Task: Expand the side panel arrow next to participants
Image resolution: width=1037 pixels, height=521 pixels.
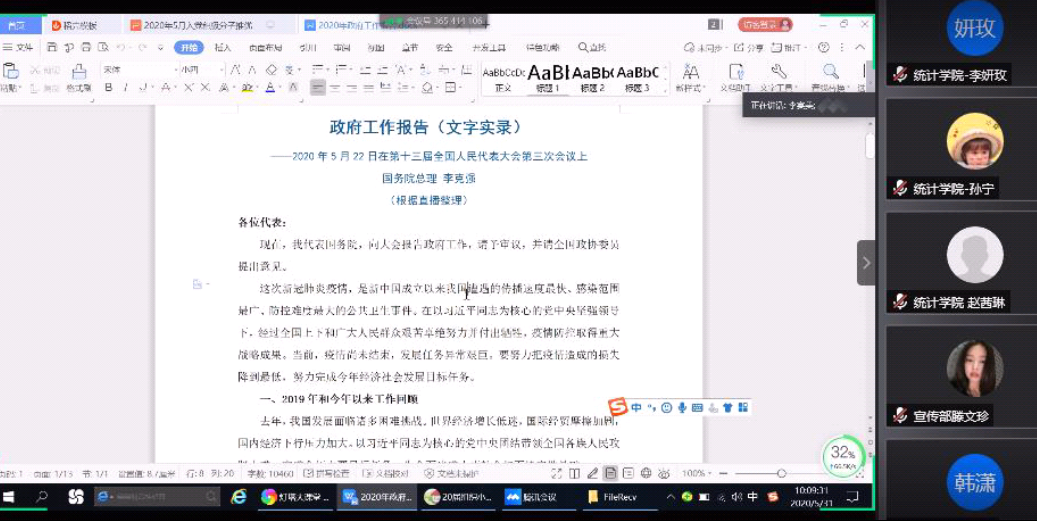Action: pyautogui.click(x=866, y=263)
